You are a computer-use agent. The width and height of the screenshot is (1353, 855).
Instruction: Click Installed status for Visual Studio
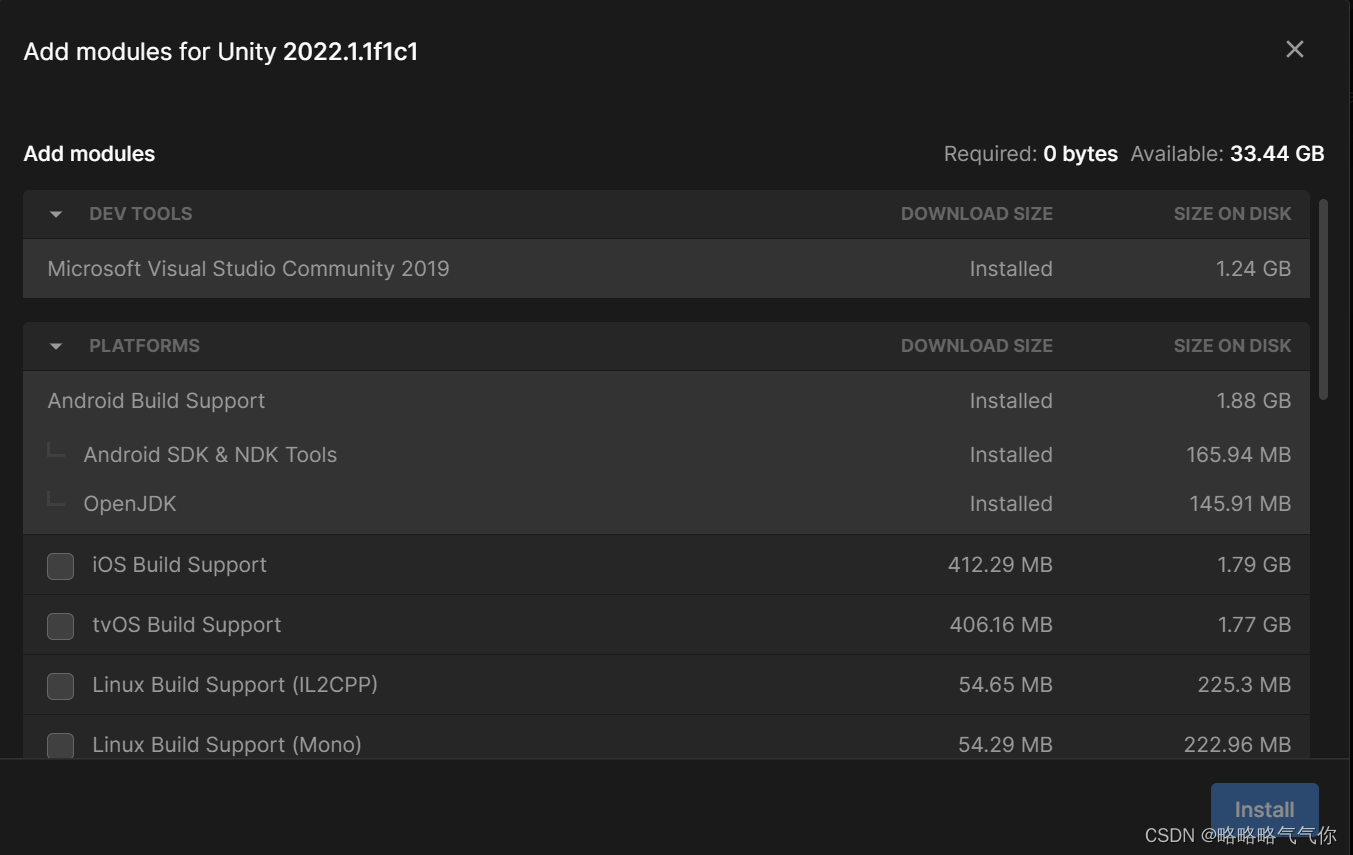click(1011, 268)
